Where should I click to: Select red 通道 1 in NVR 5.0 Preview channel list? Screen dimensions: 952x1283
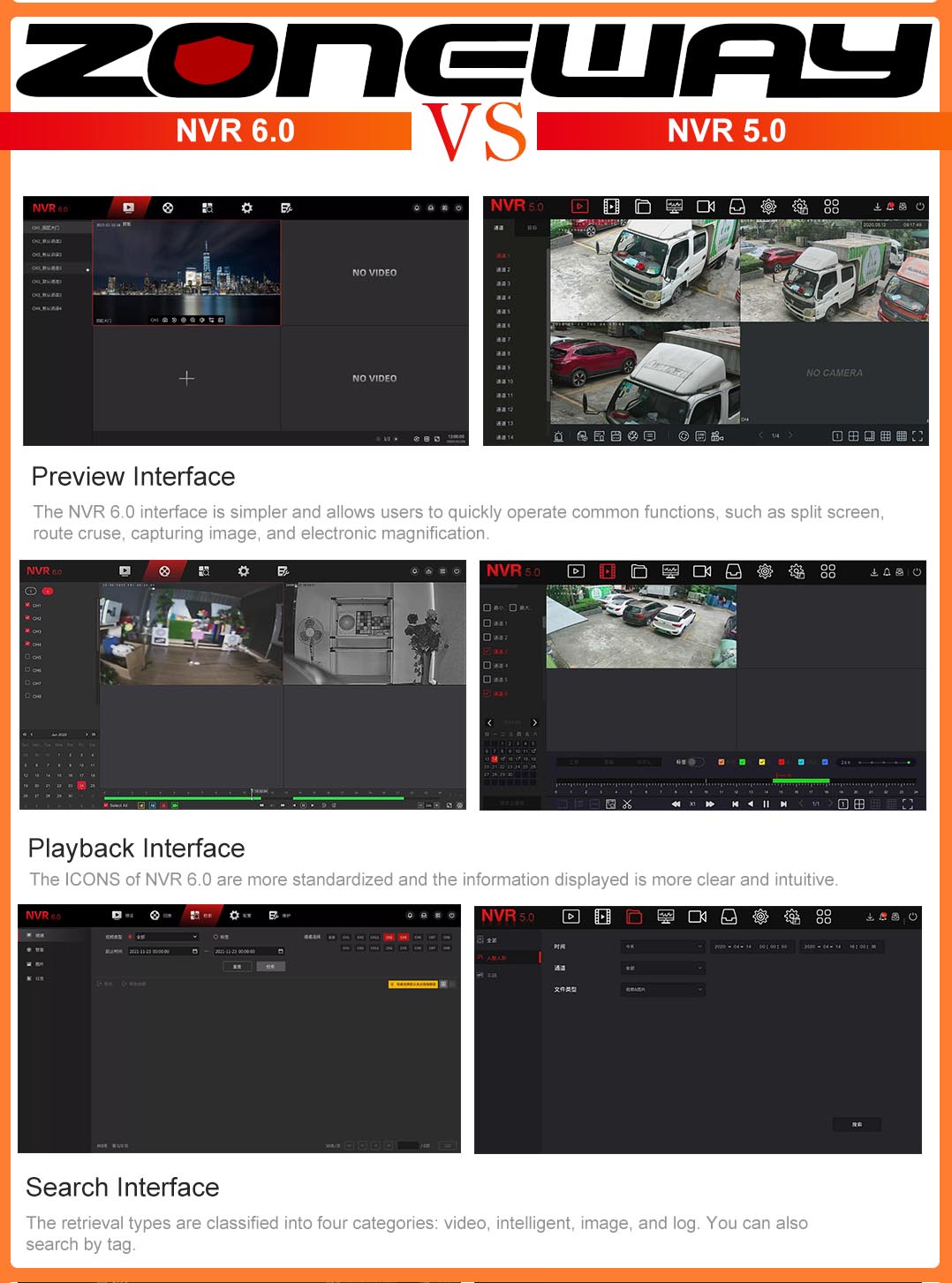point(503,255)
